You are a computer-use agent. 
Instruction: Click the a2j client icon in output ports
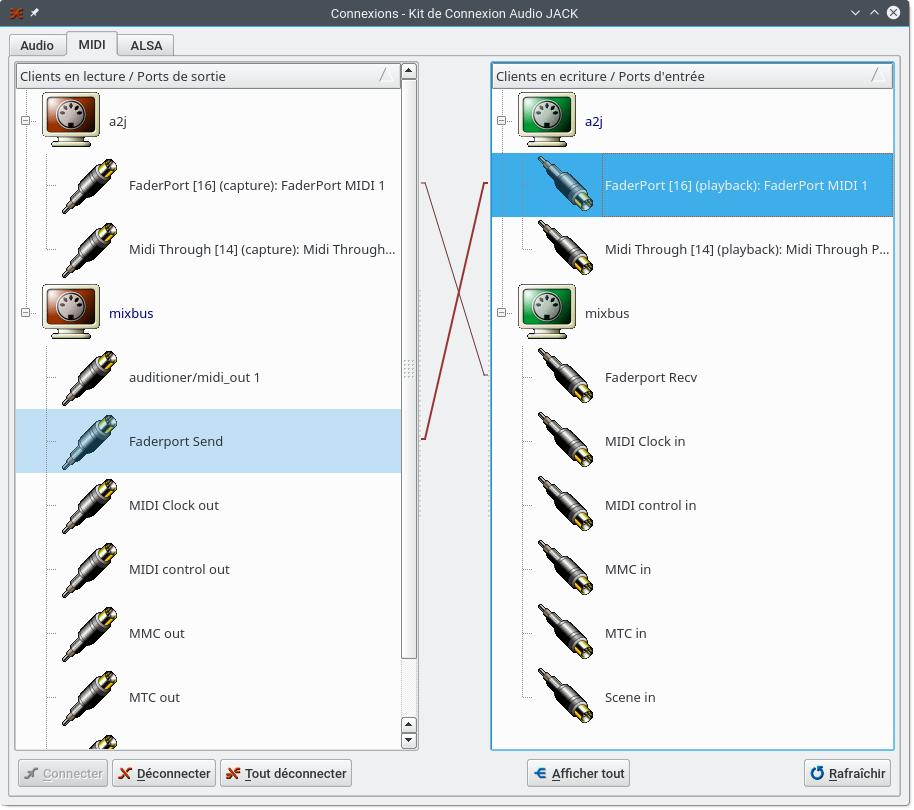tap(71, 120)
